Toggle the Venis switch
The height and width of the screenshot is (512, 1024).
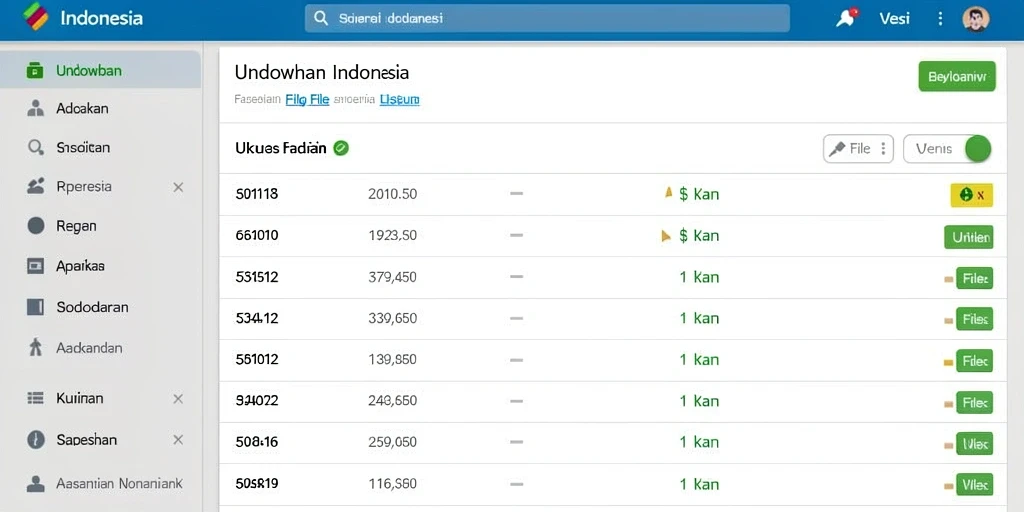[x=947, y=149]
